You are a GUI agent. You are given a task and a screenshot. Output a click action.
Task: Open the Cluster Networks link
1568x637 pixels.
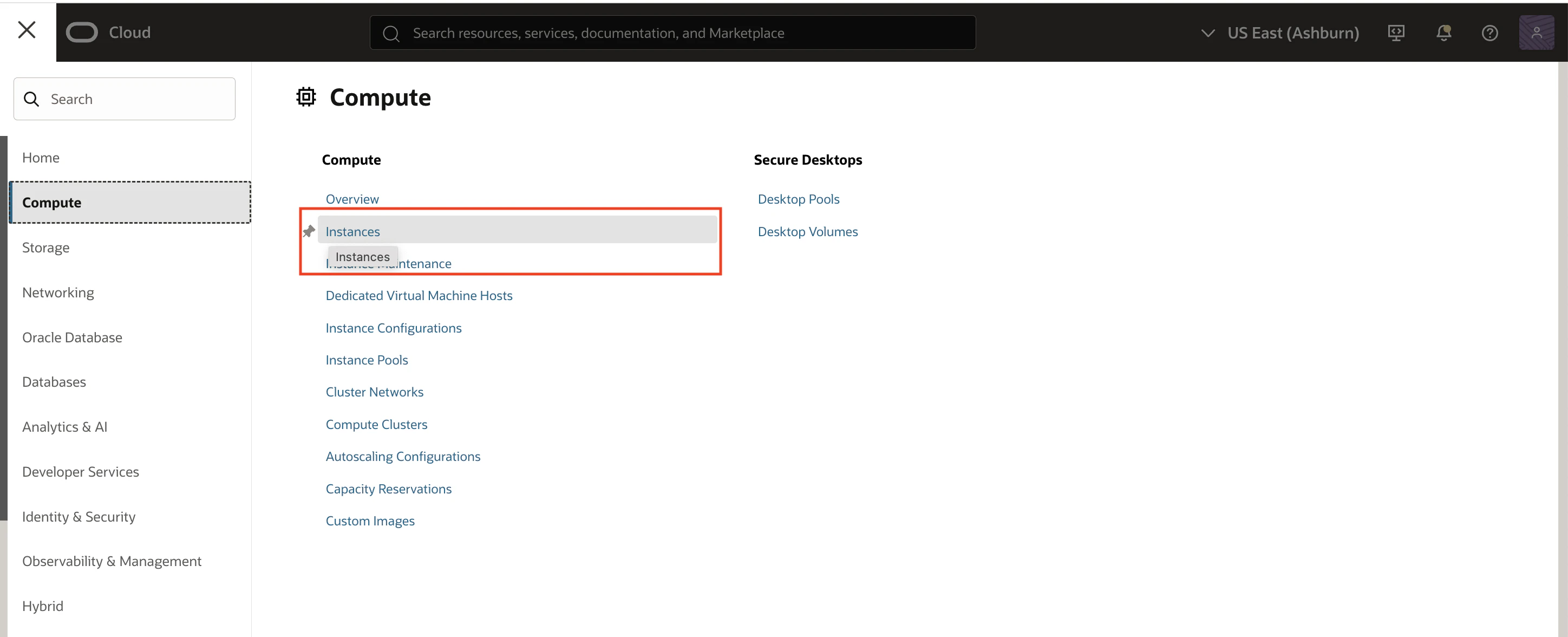374,392
